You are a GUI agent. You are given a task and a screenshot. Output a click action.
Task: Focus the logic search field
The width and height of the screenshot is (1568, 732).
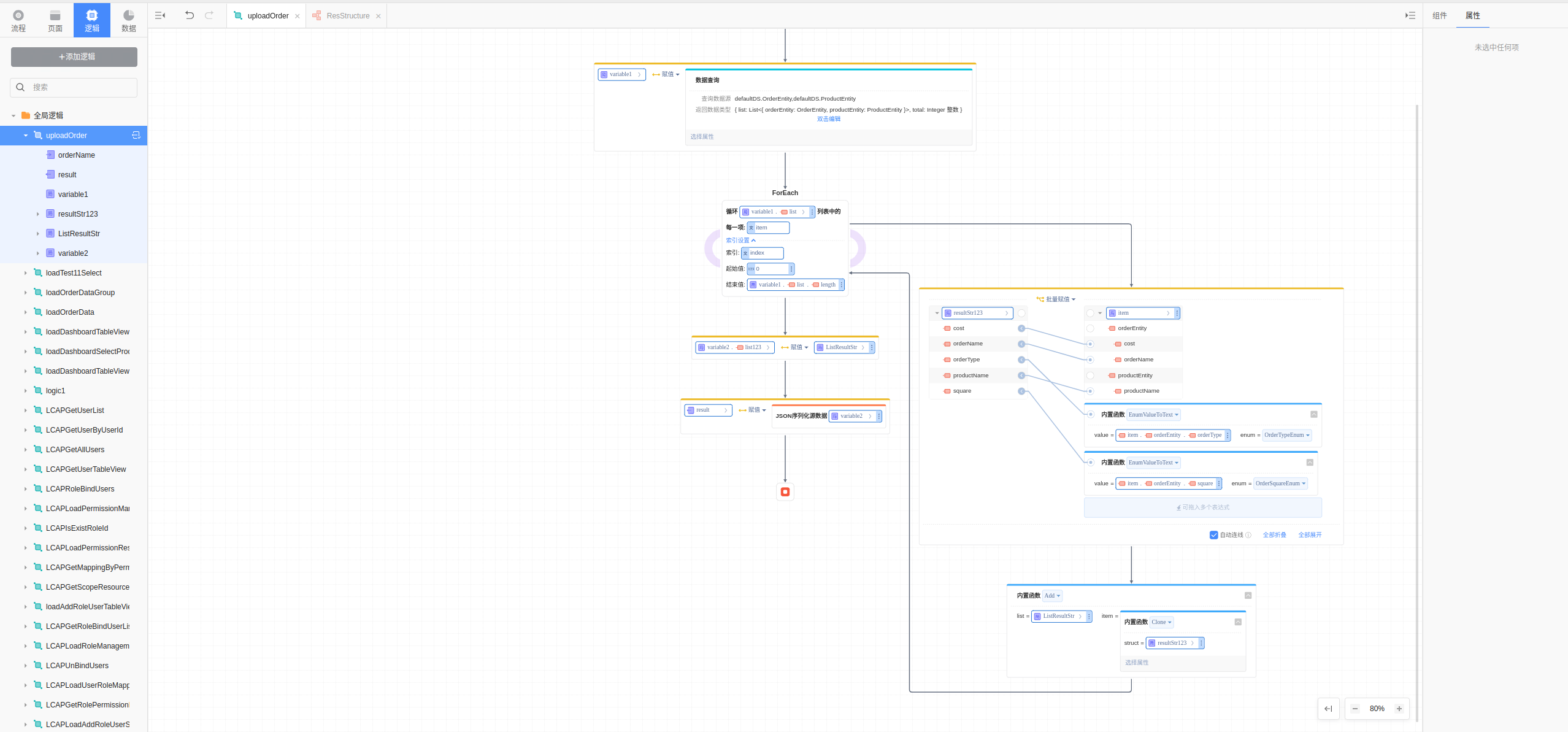point(74,87)
